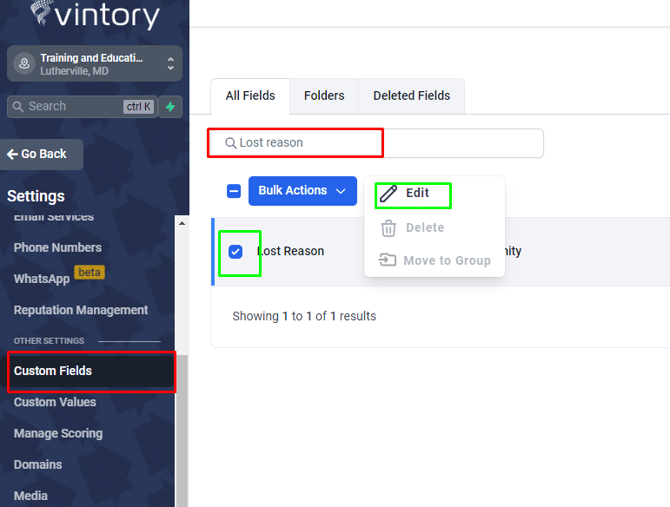Click the back arrow icon in Go Back

[12, 154]
